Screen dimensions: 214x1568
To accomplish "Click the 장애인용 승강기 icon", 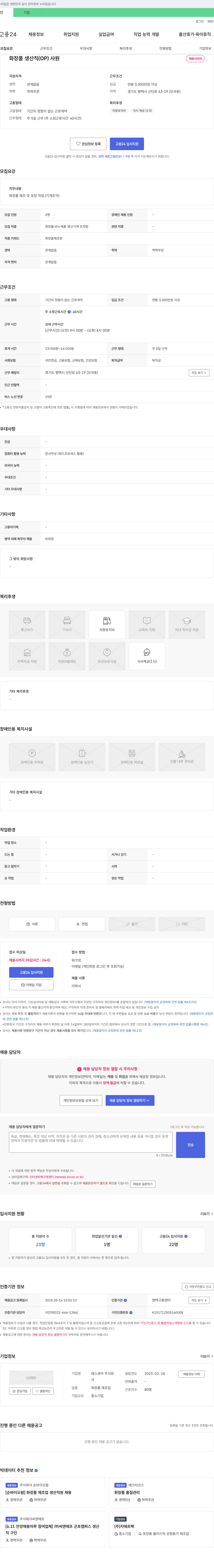I will pos(82,757).
